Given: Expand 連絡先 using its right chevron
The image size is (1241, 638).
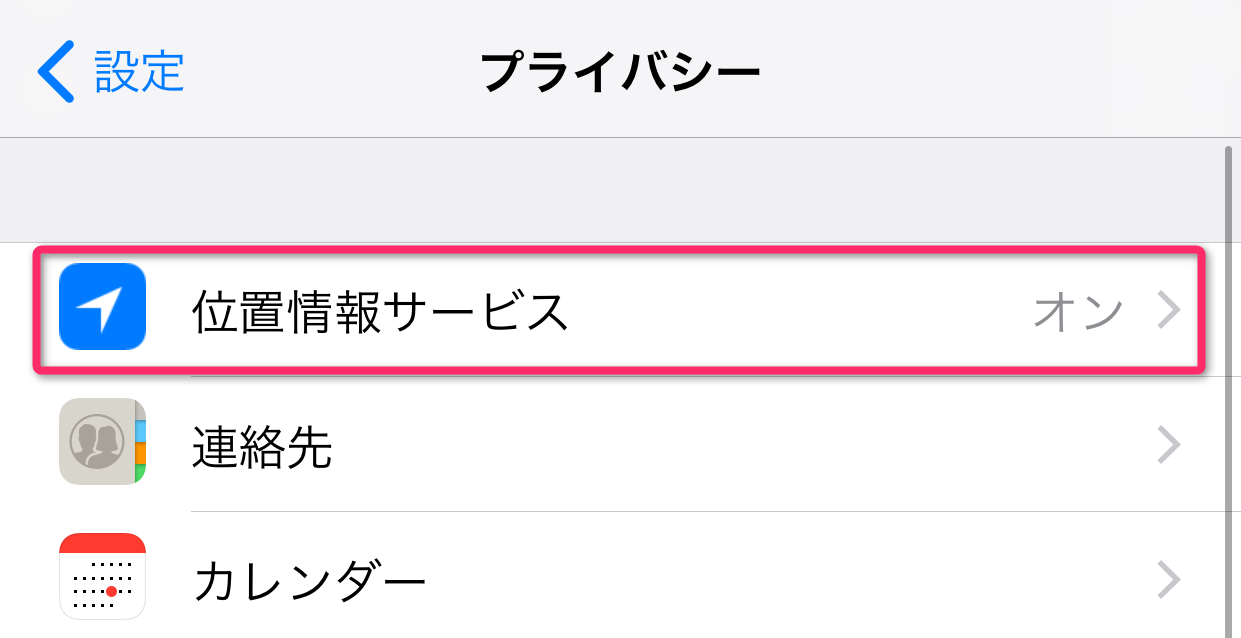Looking at the screenshot, I should pyautogui.click(x=1169, y=446).
